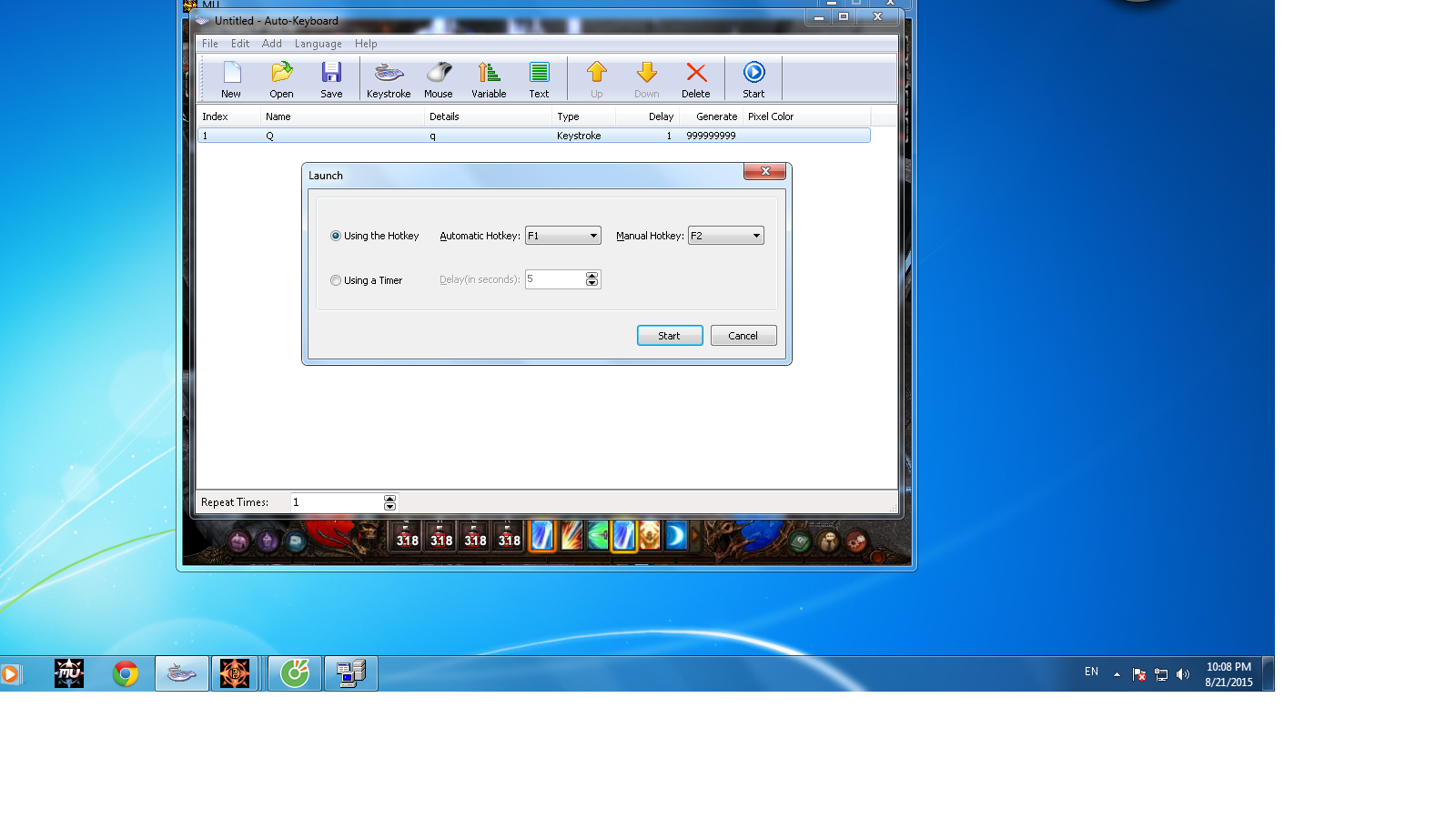Open a file using the Open toolbar icon
The height and width of the screenshot is (819, 1456).
[x=281, y=79]
